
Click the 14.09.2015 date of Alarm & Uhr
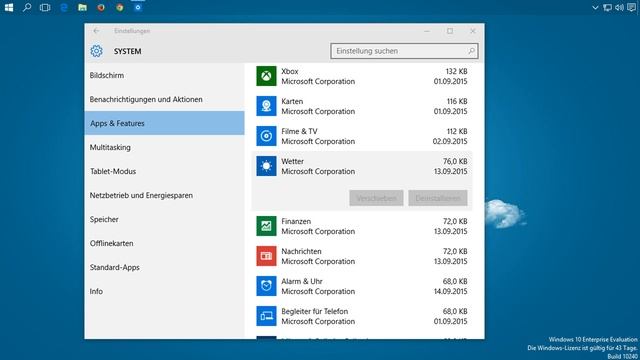451,291
